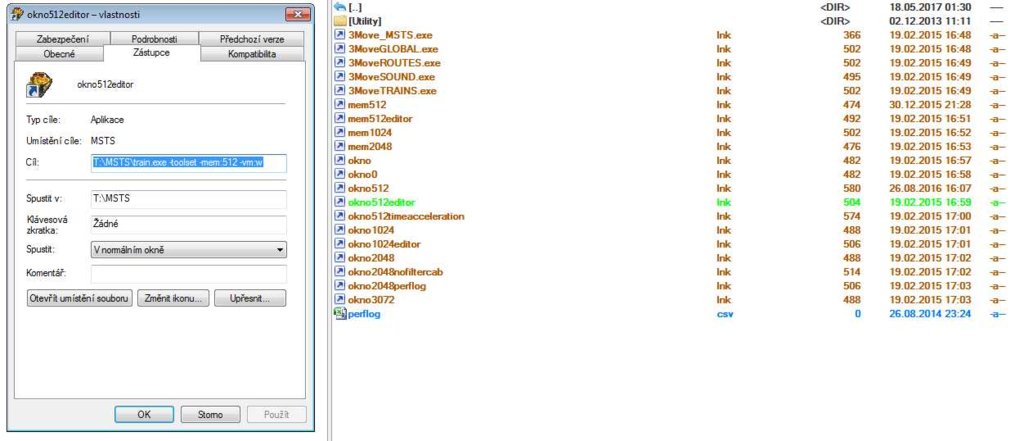Click the Komentář text field
The height and width of the screenshot is (441, 1024).
188,274
